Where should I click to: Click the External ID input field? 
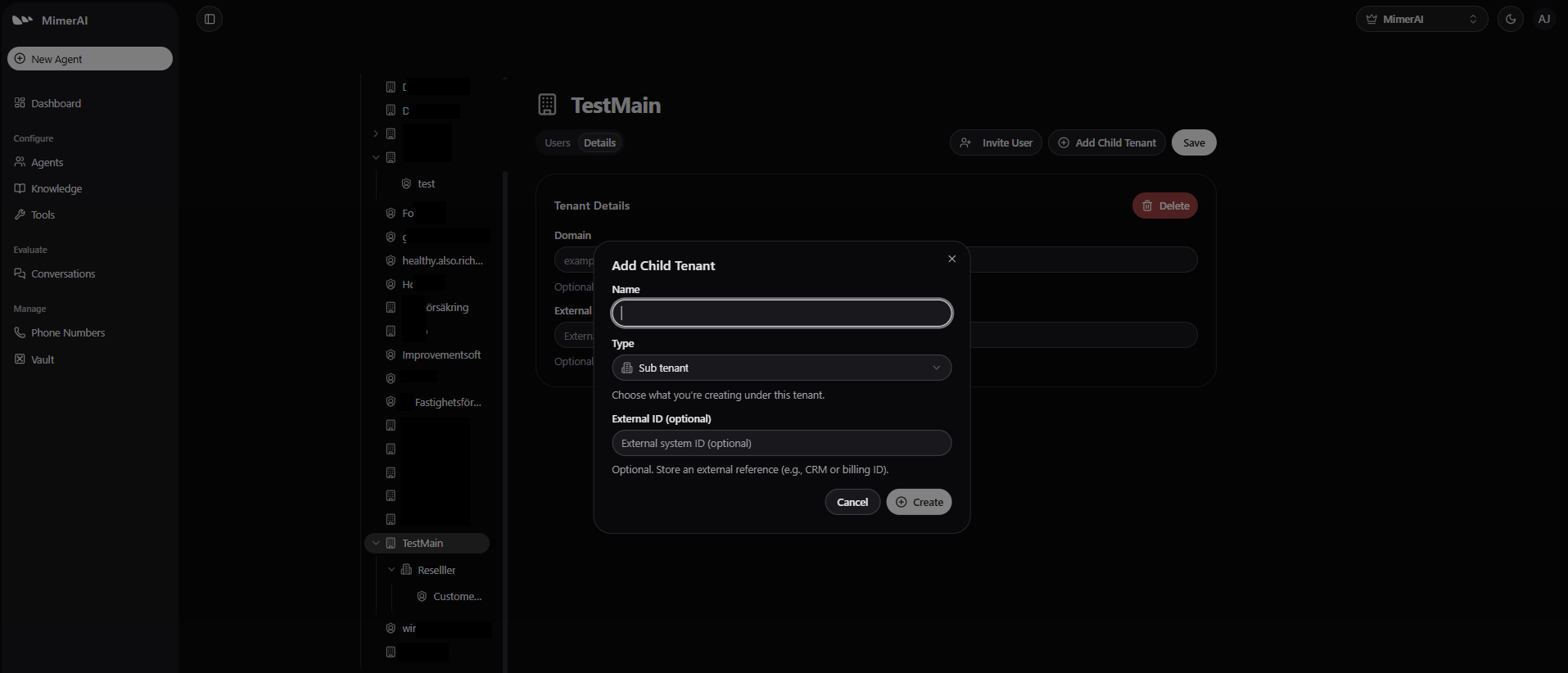point(781,443)
